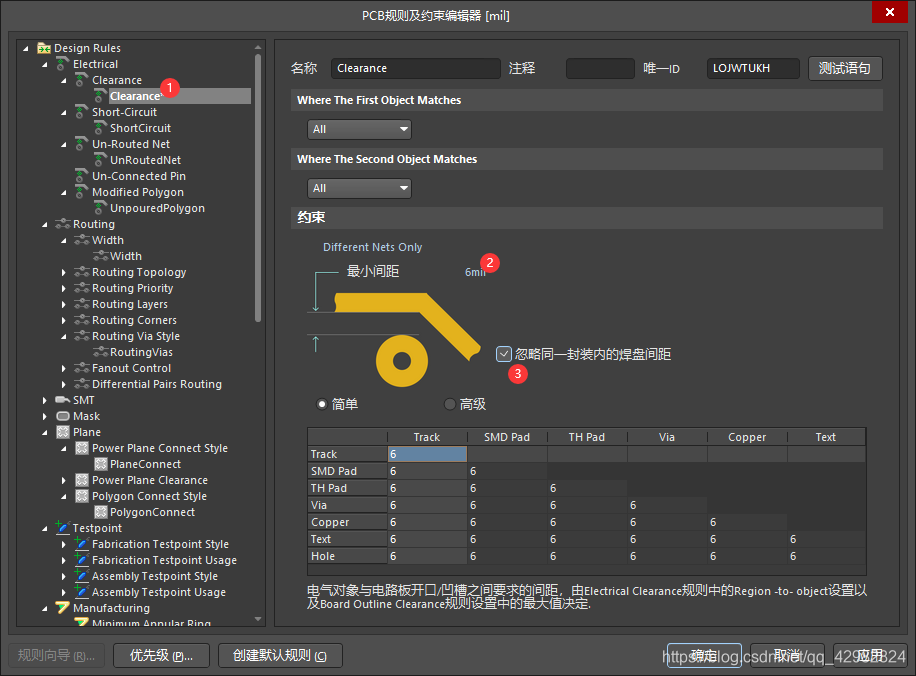Click the Track-to-Track clearance cell
This screenshot has height=676, width=916.
pos(427,454)
